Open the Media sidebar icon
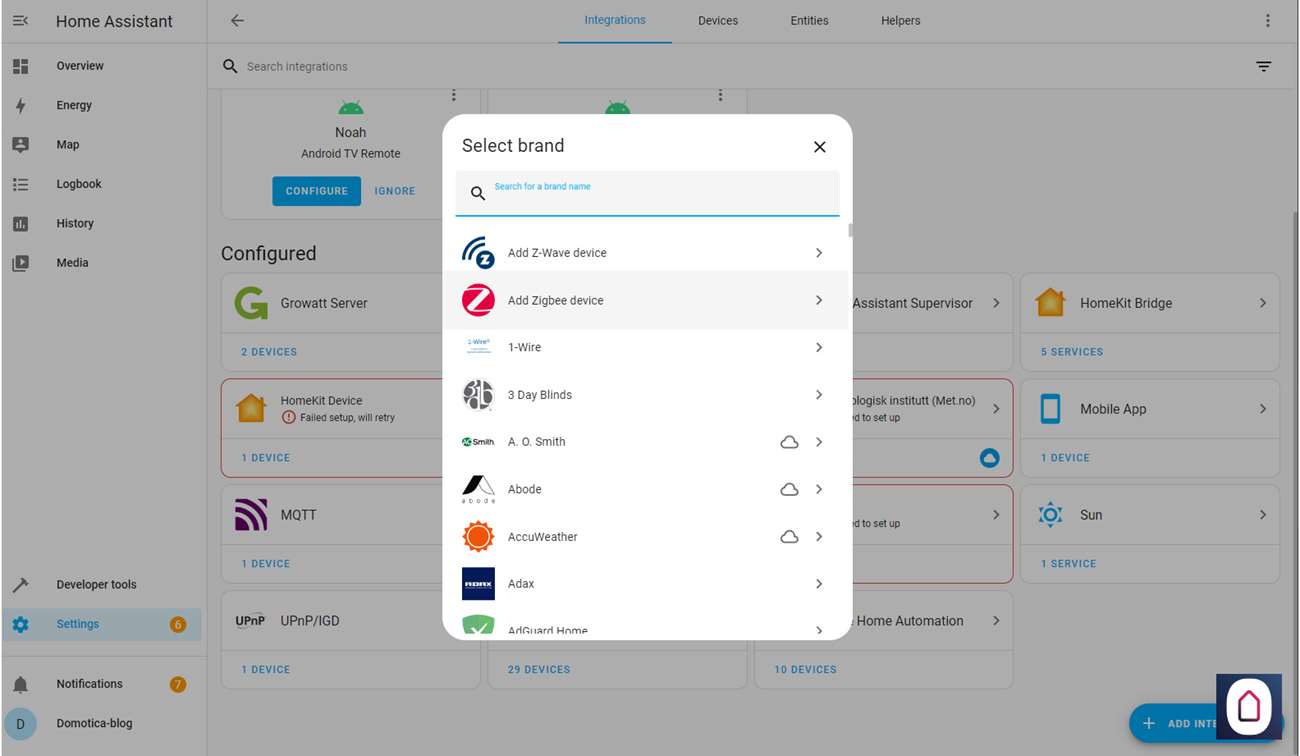Screen dimensions: 1300x756 pos(20,263)
